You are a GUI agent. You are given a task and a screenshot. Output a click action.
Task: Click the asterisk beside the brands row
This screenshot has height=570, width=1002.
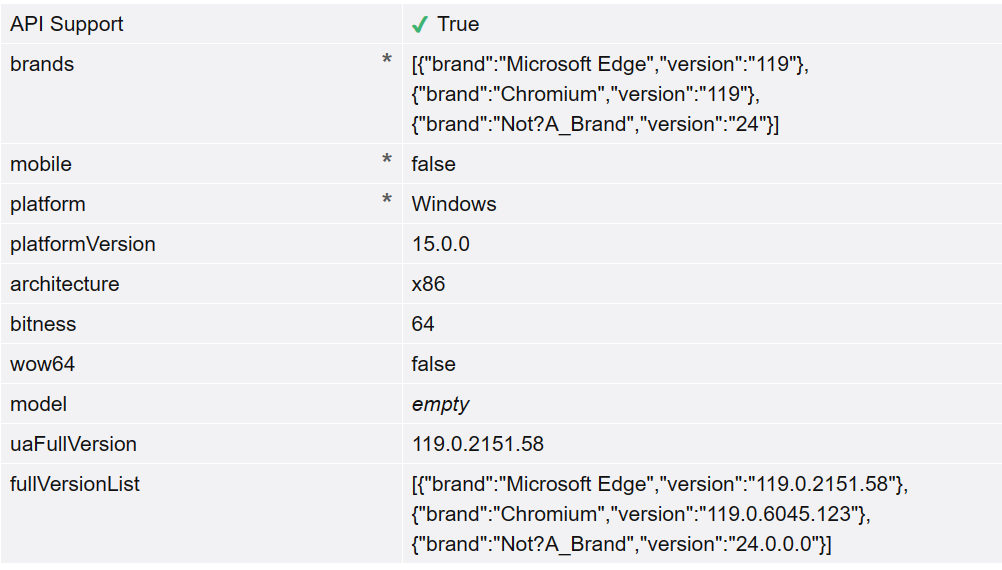click(387, 62)
